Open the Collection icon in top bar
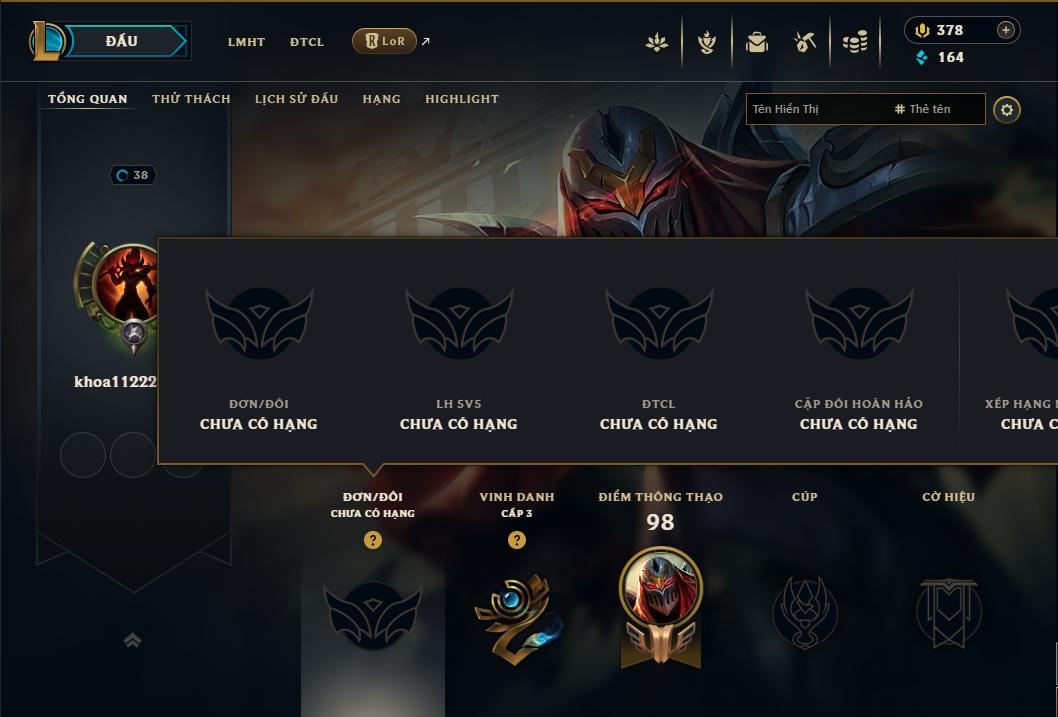 757,42
